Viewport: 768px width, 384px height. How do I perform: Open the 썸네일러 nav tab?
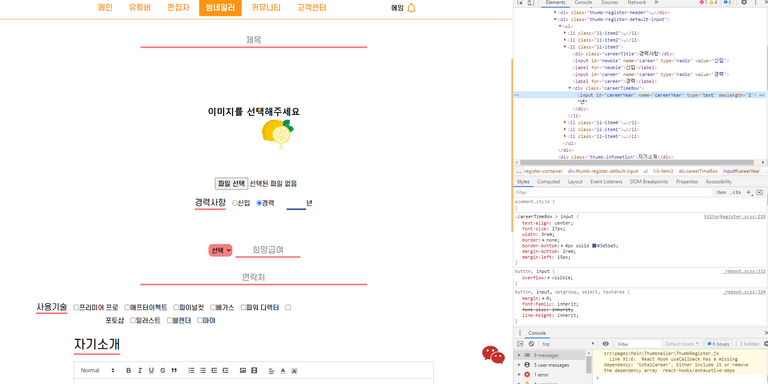pyautogui.click(x=220, y=8)
